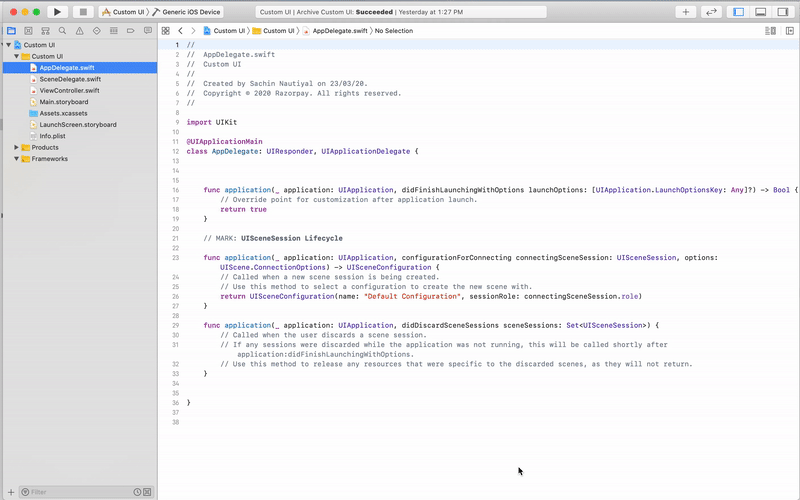The height and width of the screenshot is (500, 800).
Task: Expand the Products group
Action: (16, 147)
